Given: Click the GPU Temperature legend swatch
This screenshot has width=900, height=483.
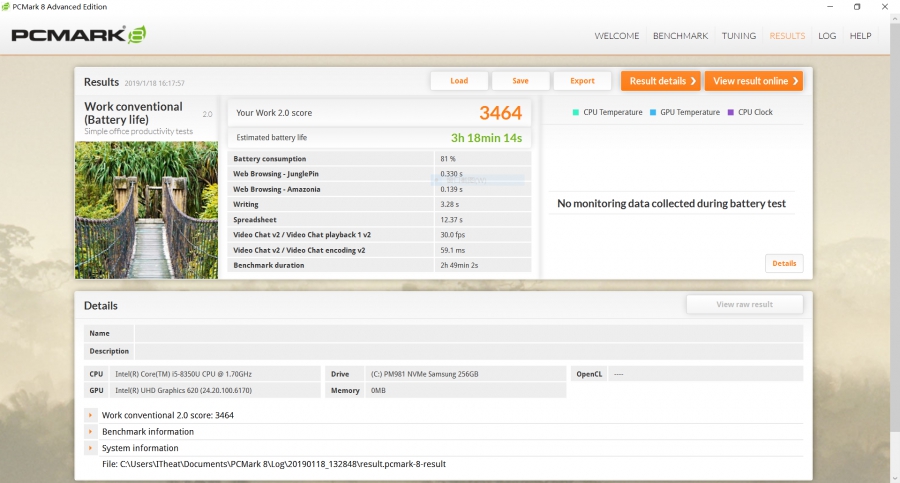Looking at the screenshot, I should (x=653, y=113).
